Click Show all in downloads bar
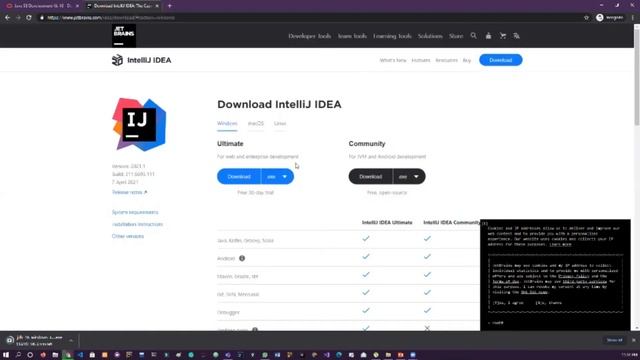This screenshot has width=640, height=360. [614, 340]
